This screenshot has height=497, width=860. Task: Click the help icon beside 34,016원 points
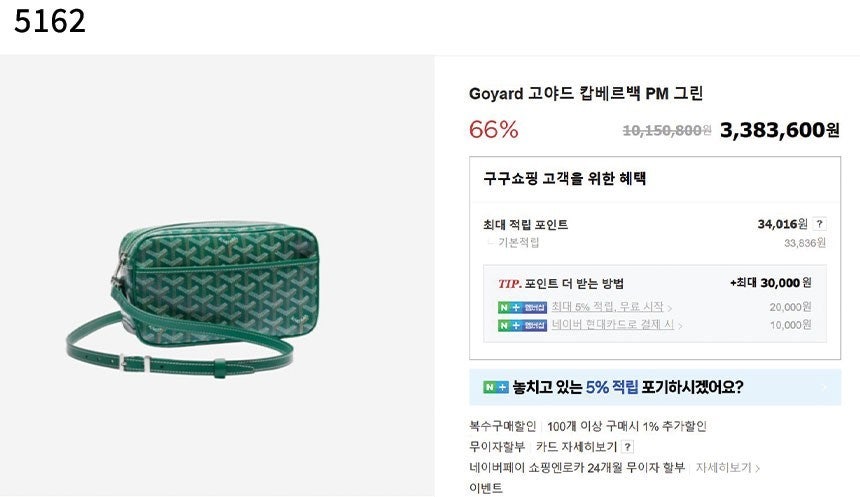pos(820,225)
